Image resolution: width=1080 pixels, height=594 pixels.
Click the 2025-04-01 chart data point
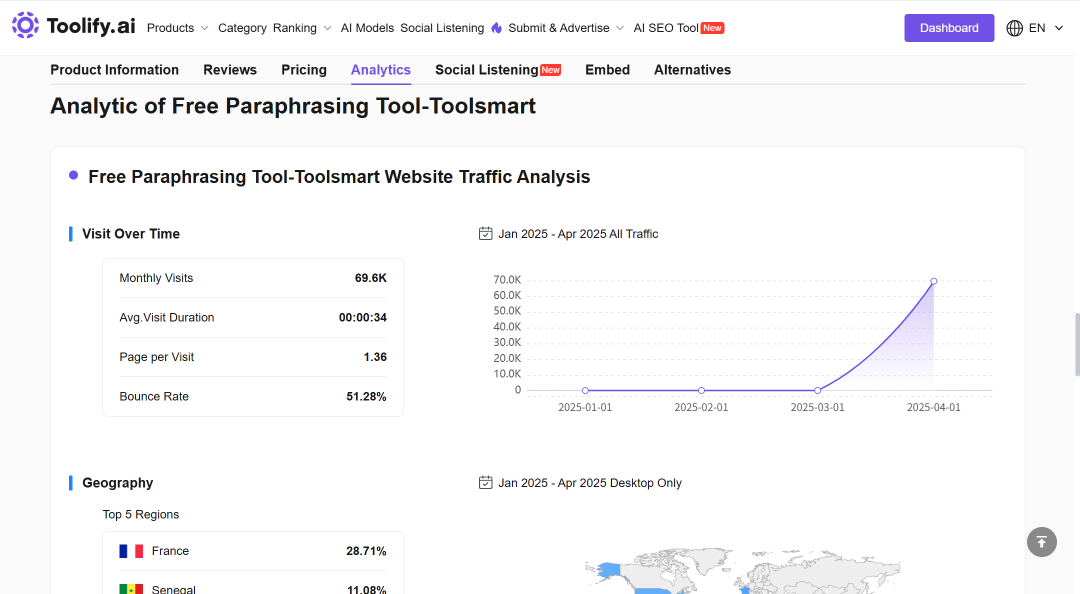pyautogui.click(x=934, y=281)
